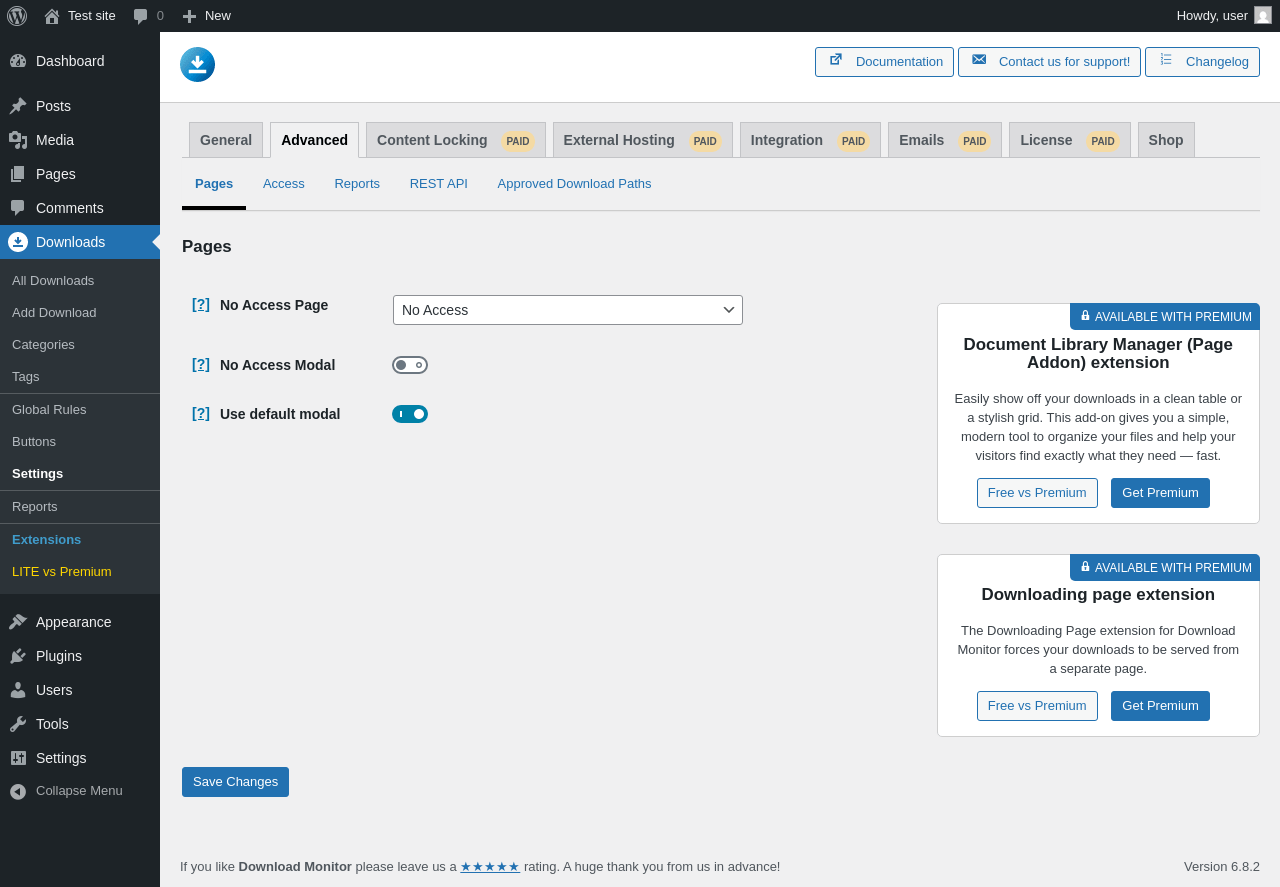Click the Media icon in sidebar
The height and width of the screenshot is (887, 1280).
(18, 140)
